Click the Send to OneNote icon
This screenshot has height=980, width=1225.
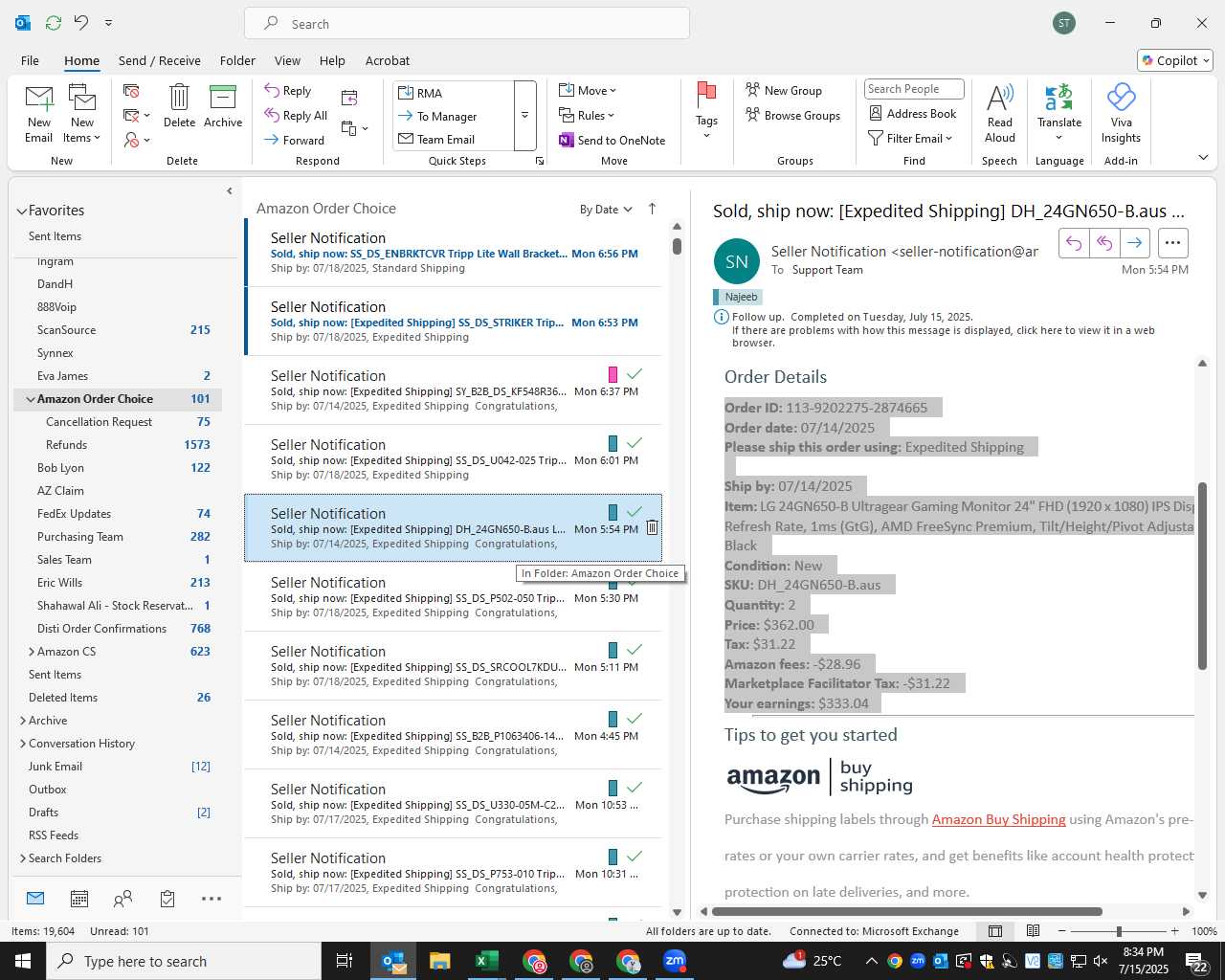[x=567, y=140]
